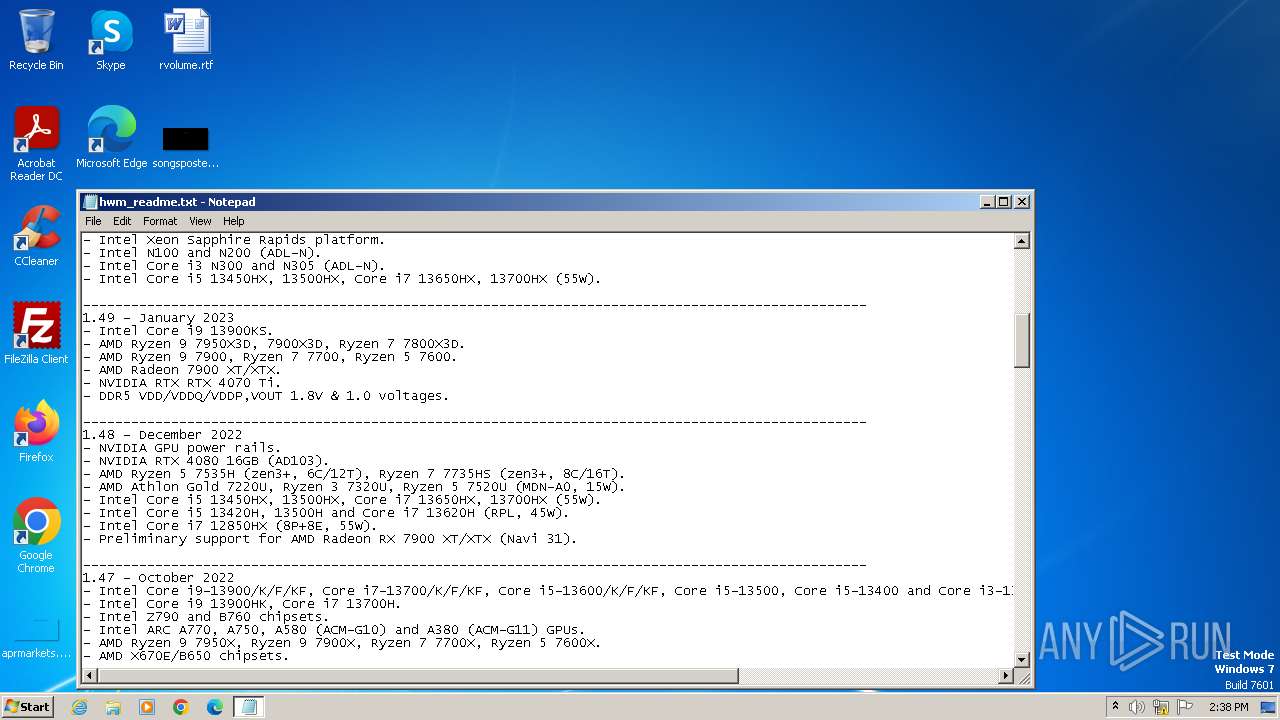The image size is (1280, 720).
Task: Click the vertical scrollbar down arrow
Action: [x=1022, y=659]
